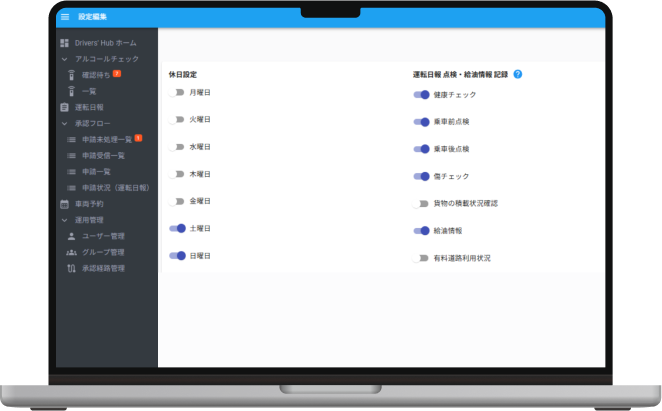662x411 pixels.
Task: Click the breathalyzer icon beside 確認待ち
Action: pos(71,75)
